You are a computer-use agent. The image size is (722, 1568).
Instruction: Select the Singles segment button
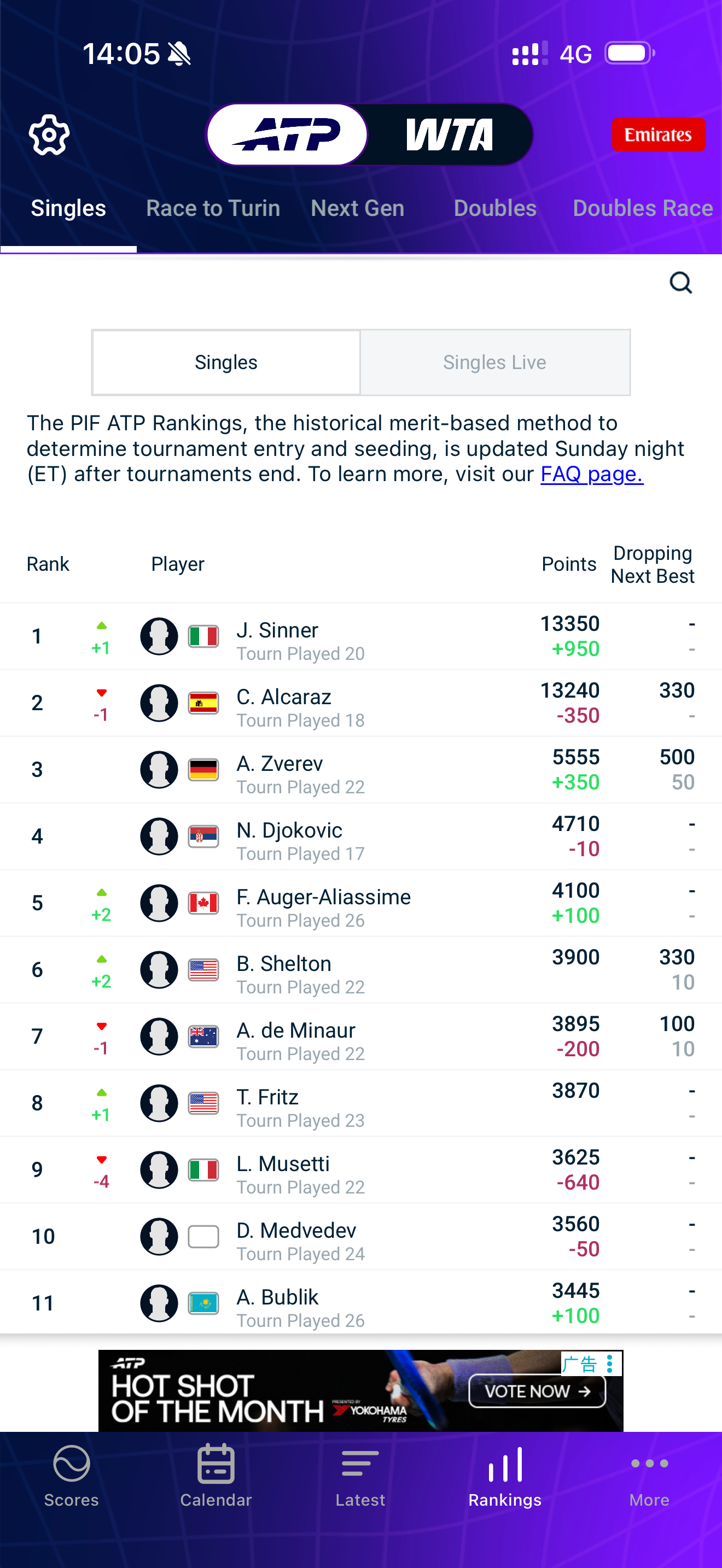[226, 362]
